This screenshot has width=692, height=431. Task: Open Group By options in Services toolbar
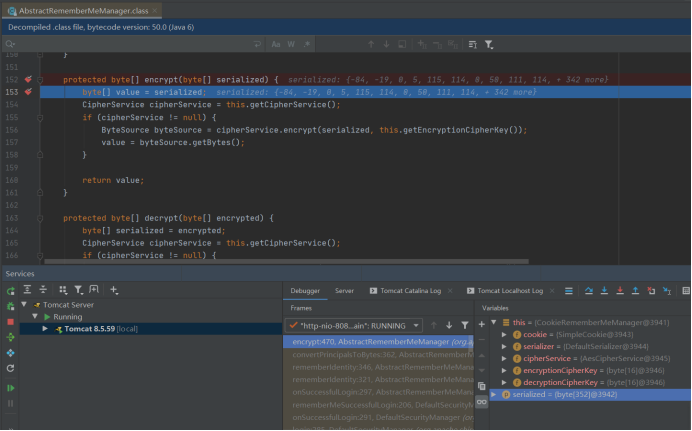(63, 290)
